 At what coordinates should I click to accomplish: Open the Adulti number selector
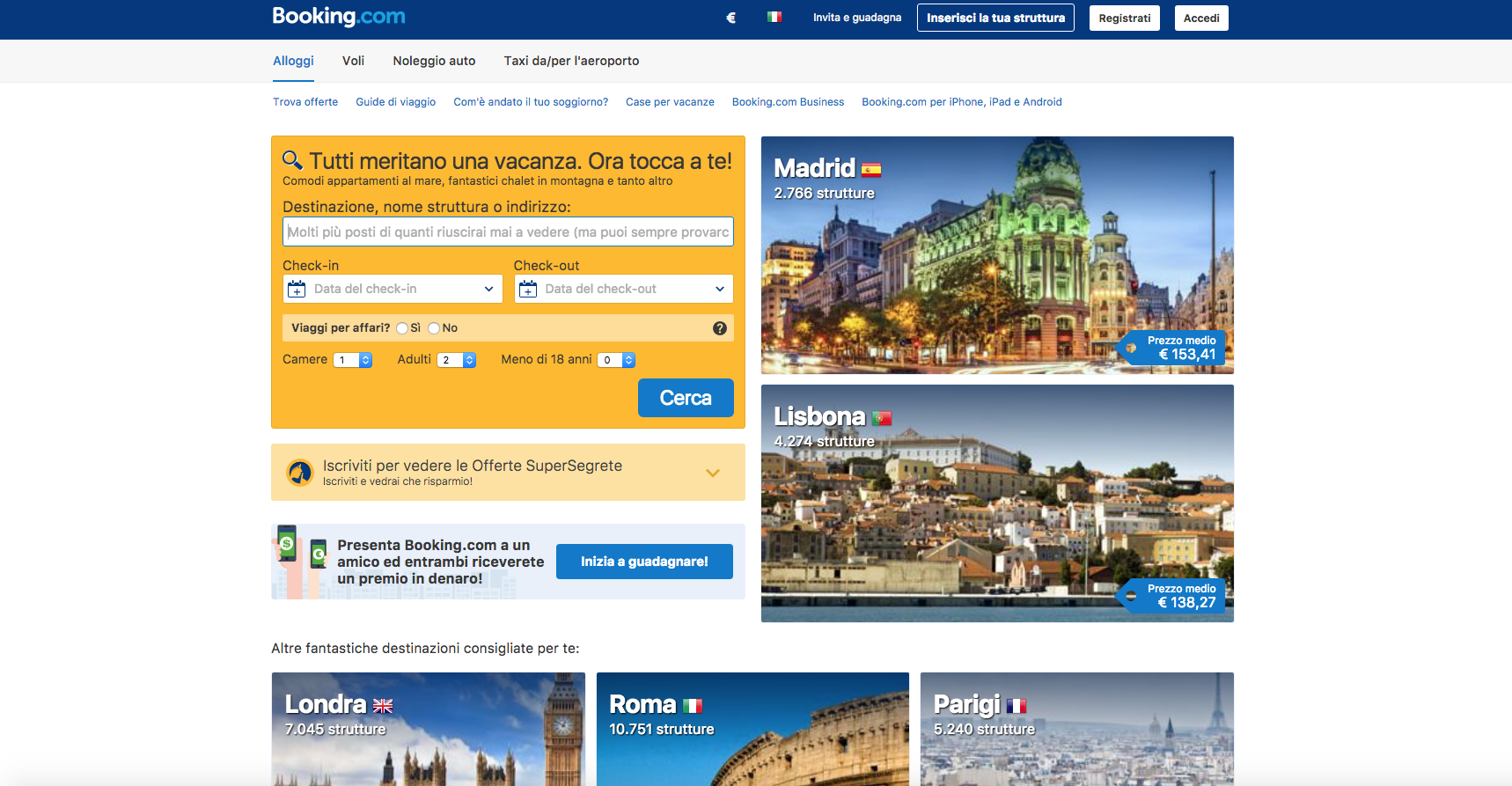tap(457, 360)
